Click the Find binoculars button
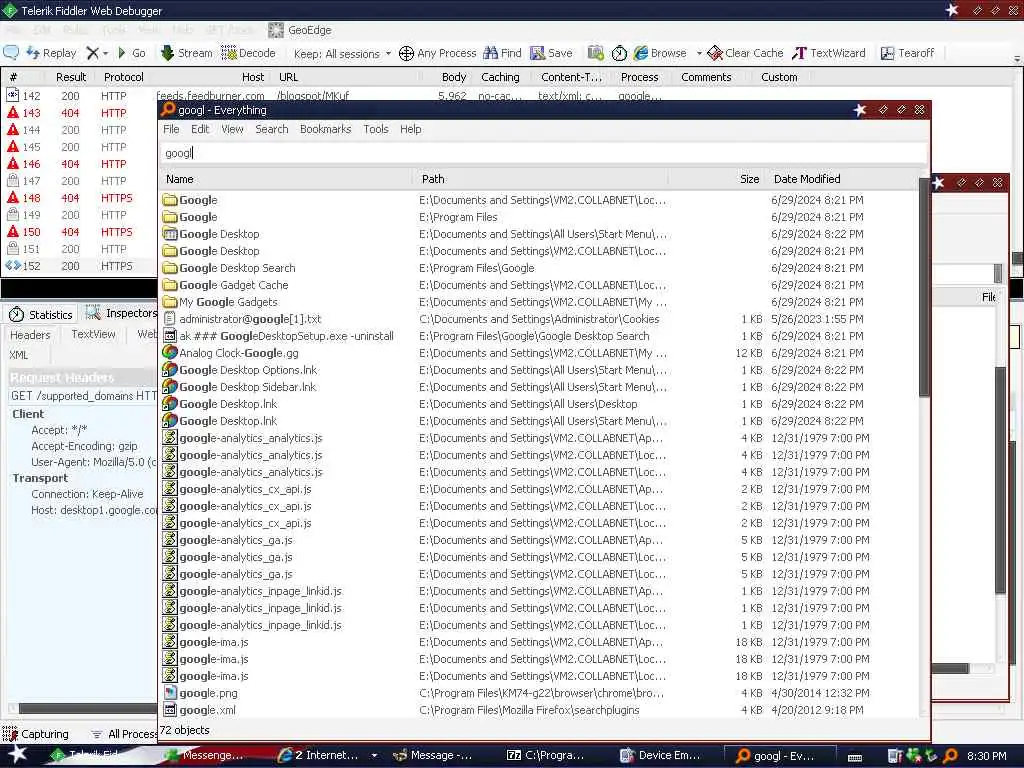The width and height of the screenshot is (1024, 768). coord(503,53)
